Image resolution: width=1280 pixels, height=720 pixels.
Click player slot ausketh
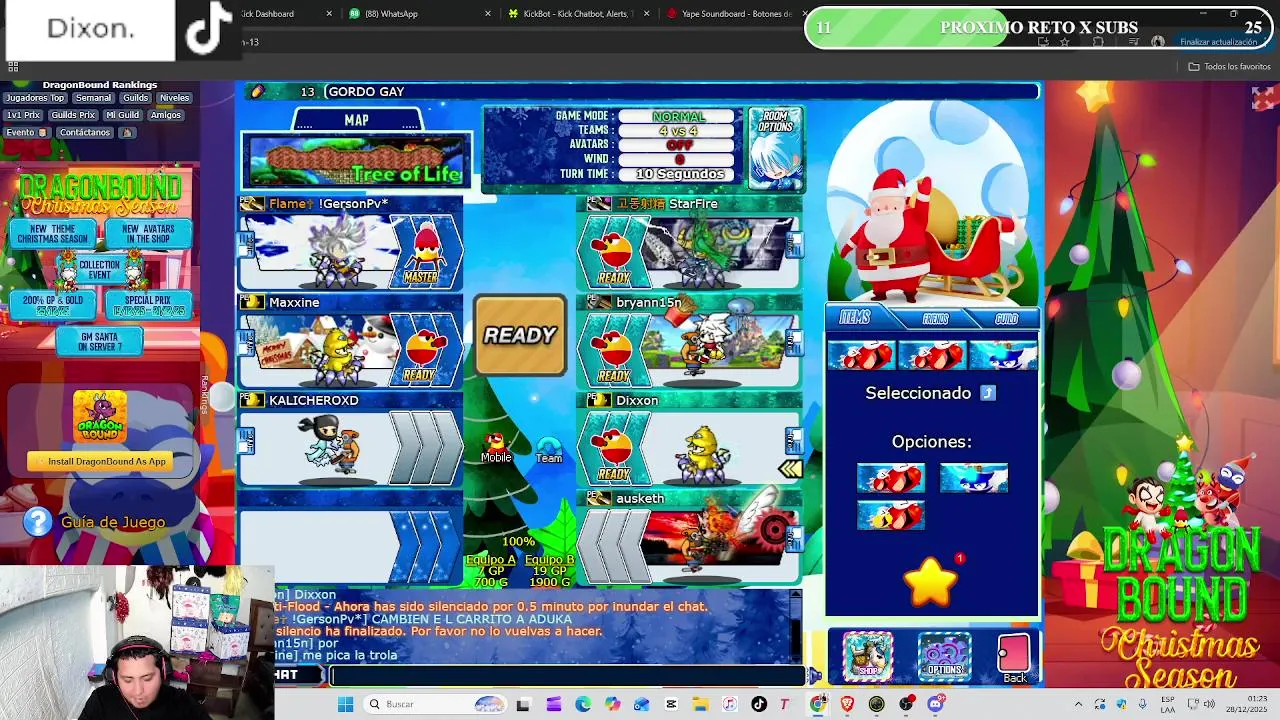690,537
